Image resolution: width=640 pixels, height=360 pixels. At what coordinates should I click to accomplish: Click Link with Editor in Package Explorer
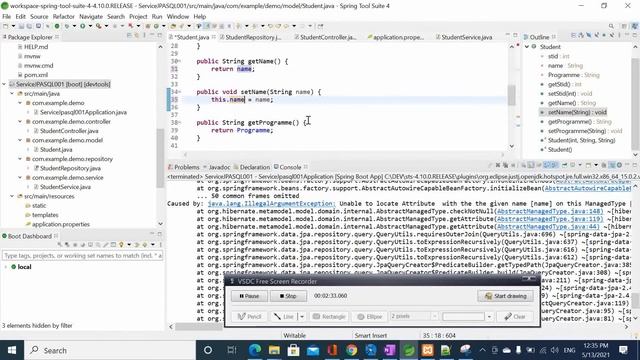click(136, 36)
